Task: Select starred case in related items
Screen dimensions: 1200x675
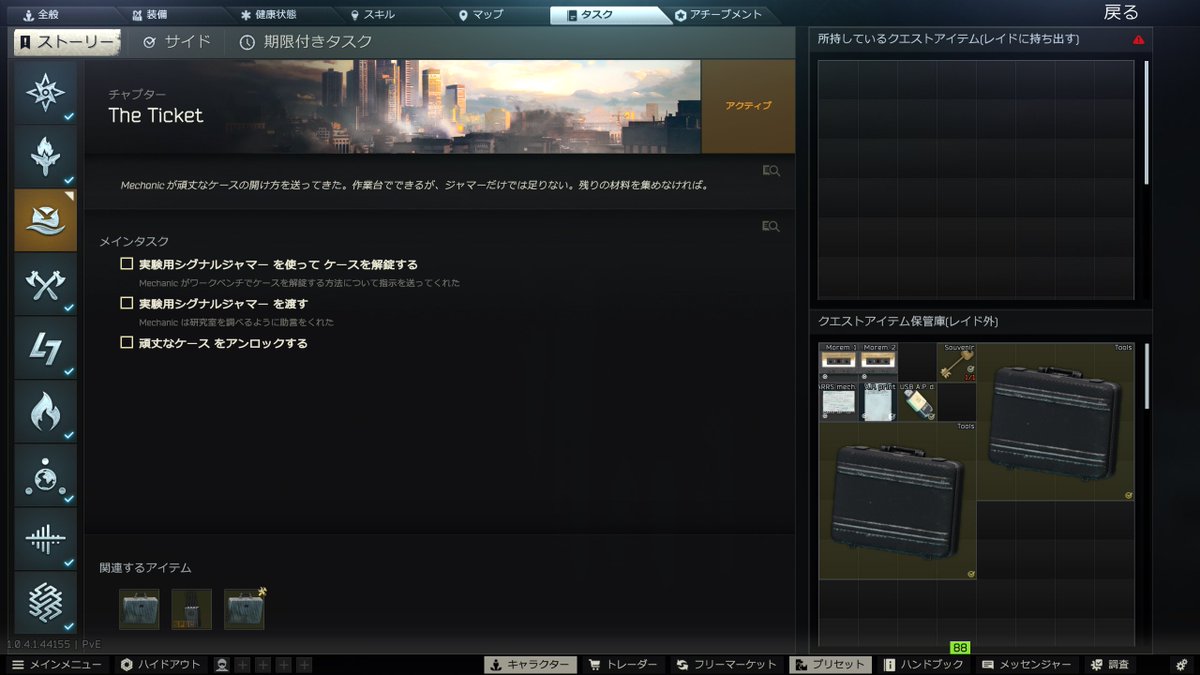Action: point(244,609)
